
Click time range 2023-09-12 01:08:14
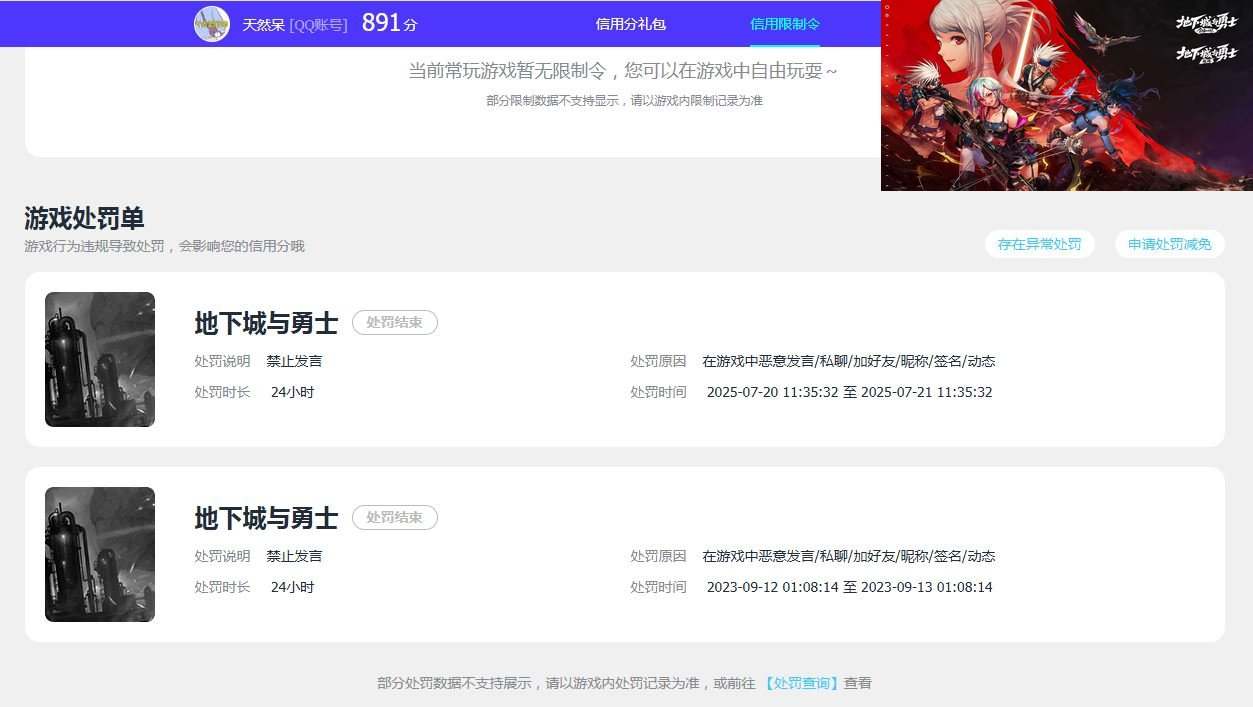pyautogui.click(x=849, y=587)
